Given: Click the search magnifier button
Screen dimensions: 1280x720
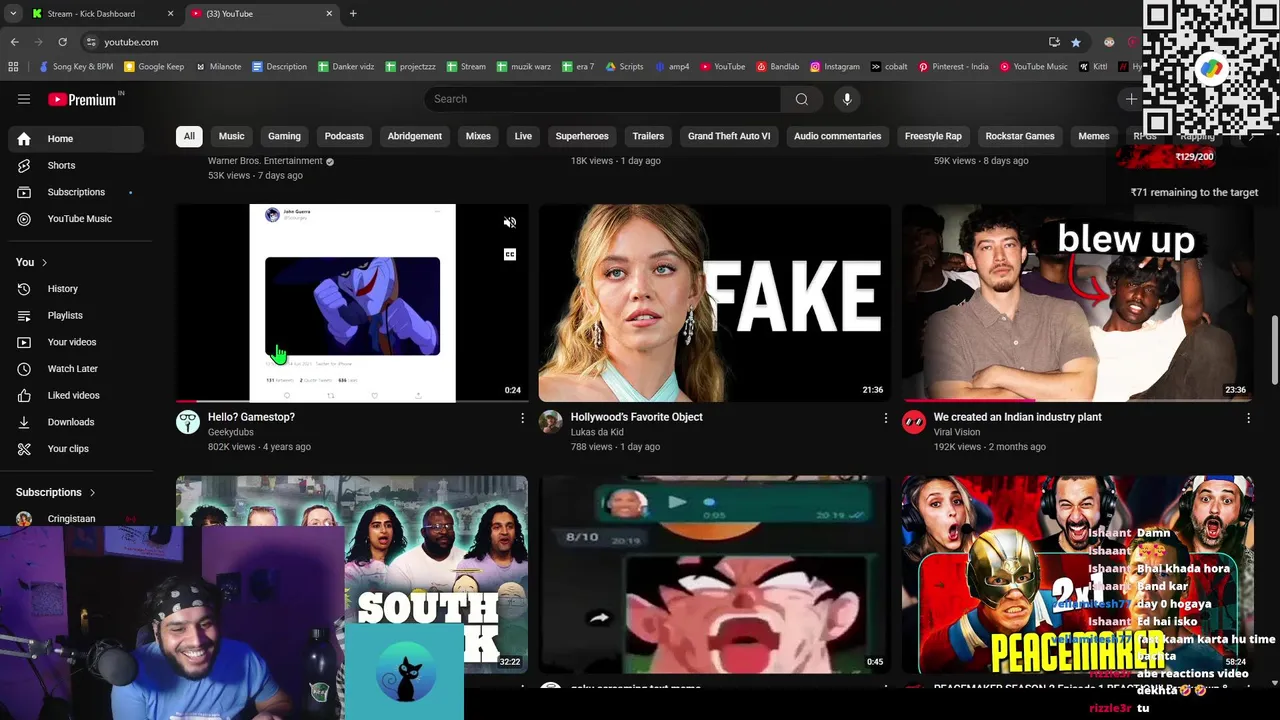Looking at the screenshot, I should click(801, 99).
